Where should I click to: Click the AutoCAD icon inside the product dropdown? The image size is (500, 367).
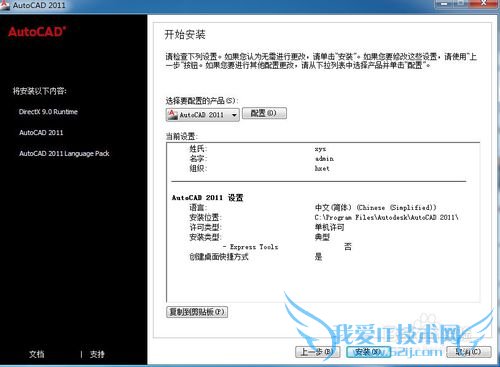point(173,115)
